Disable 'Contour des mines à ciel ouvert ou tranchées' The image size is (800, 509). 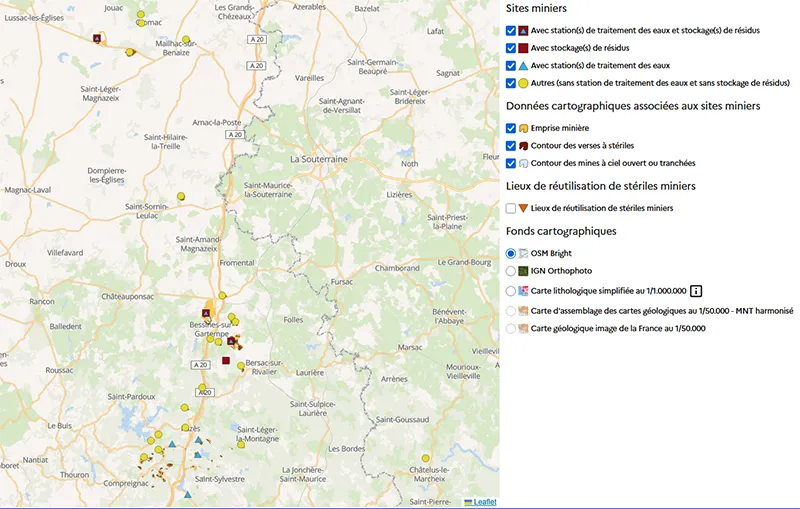coord(512,163)
